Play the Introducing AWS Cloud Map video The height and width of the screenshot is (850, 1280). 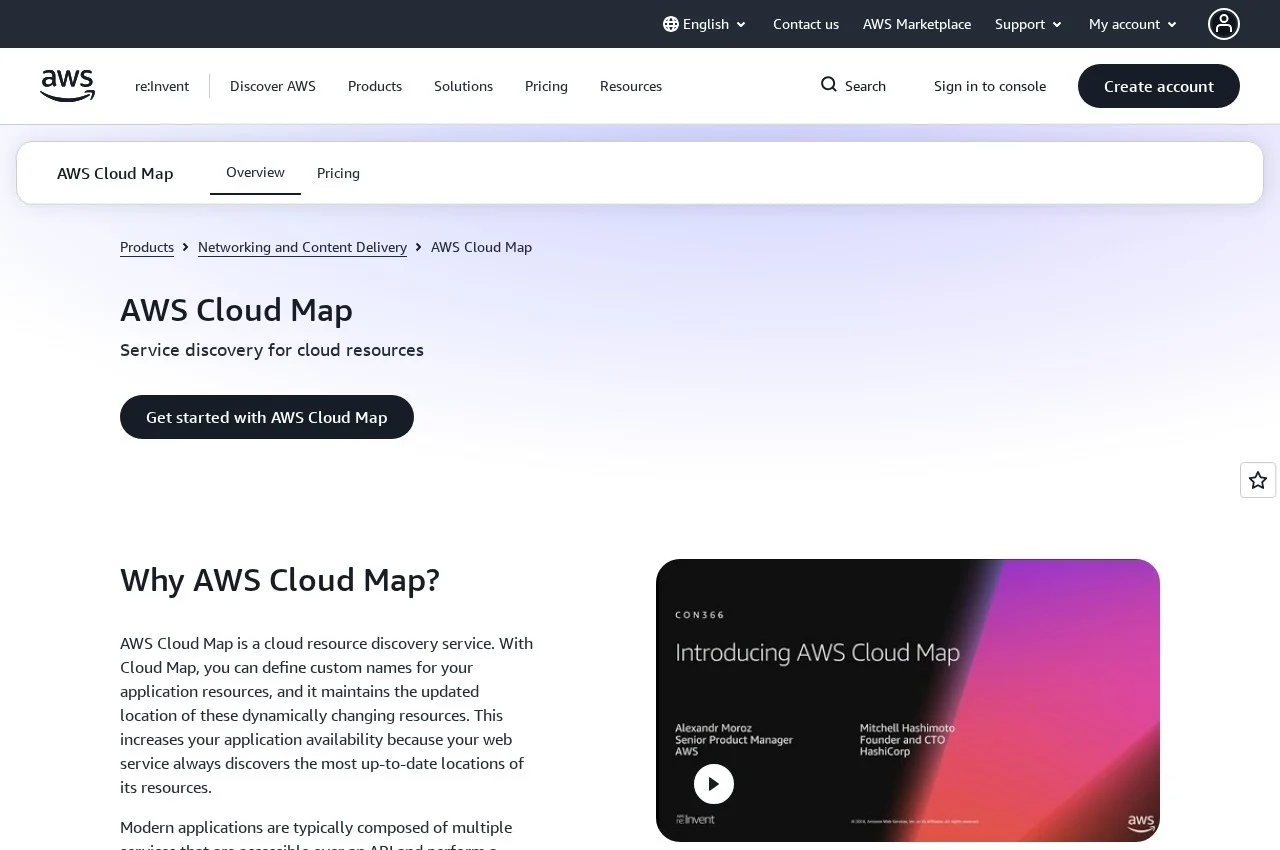714,784
